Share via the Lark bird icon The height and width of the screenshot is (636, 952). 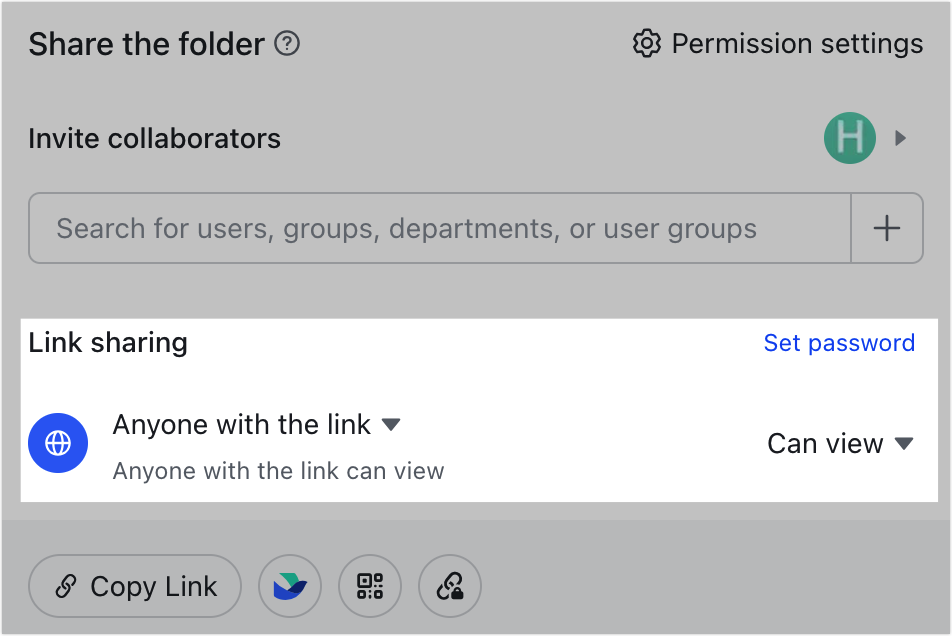click(x=290, y=586)
